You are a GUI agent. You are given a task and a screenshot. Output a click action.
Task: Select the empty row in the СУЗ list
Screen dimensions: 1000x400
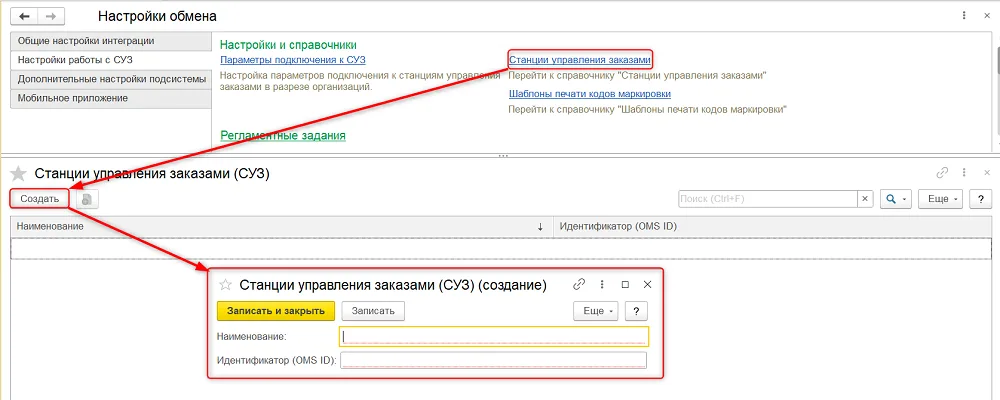pos(501,248)
